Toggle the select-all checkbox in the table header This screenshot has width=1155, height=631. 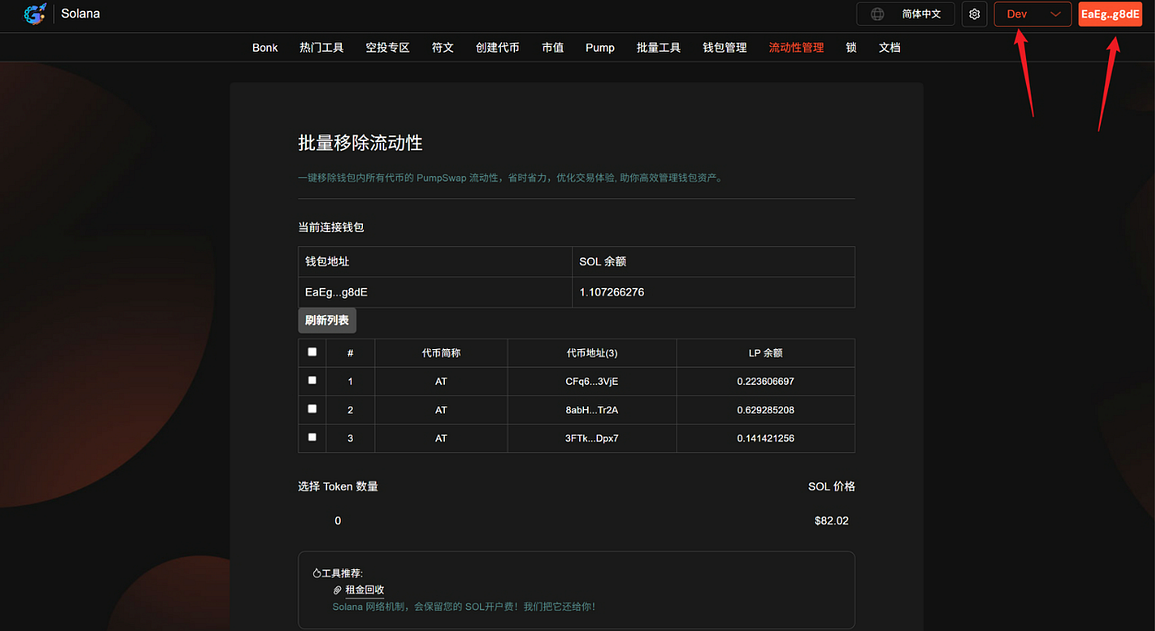coord(312,352)
